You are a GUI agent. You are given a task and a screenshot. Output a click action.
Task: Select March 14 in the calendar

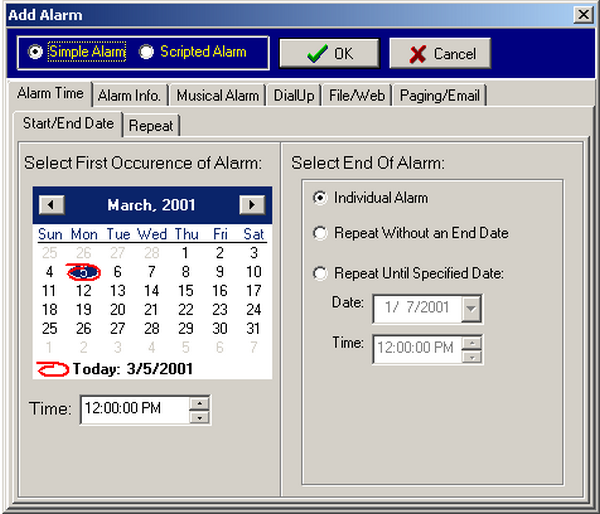click(152, 291)
